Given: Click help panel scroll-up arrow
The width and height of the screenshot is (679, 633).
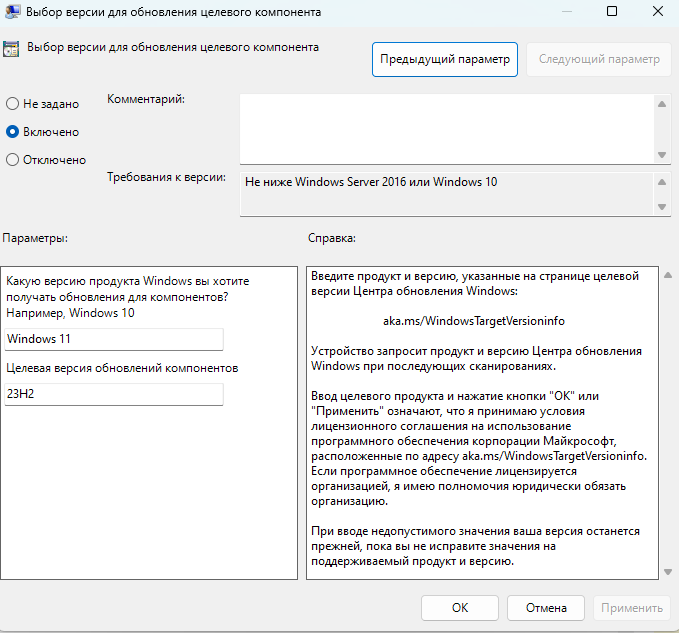Looking at the screenshot, I should [x=668, y=275].
